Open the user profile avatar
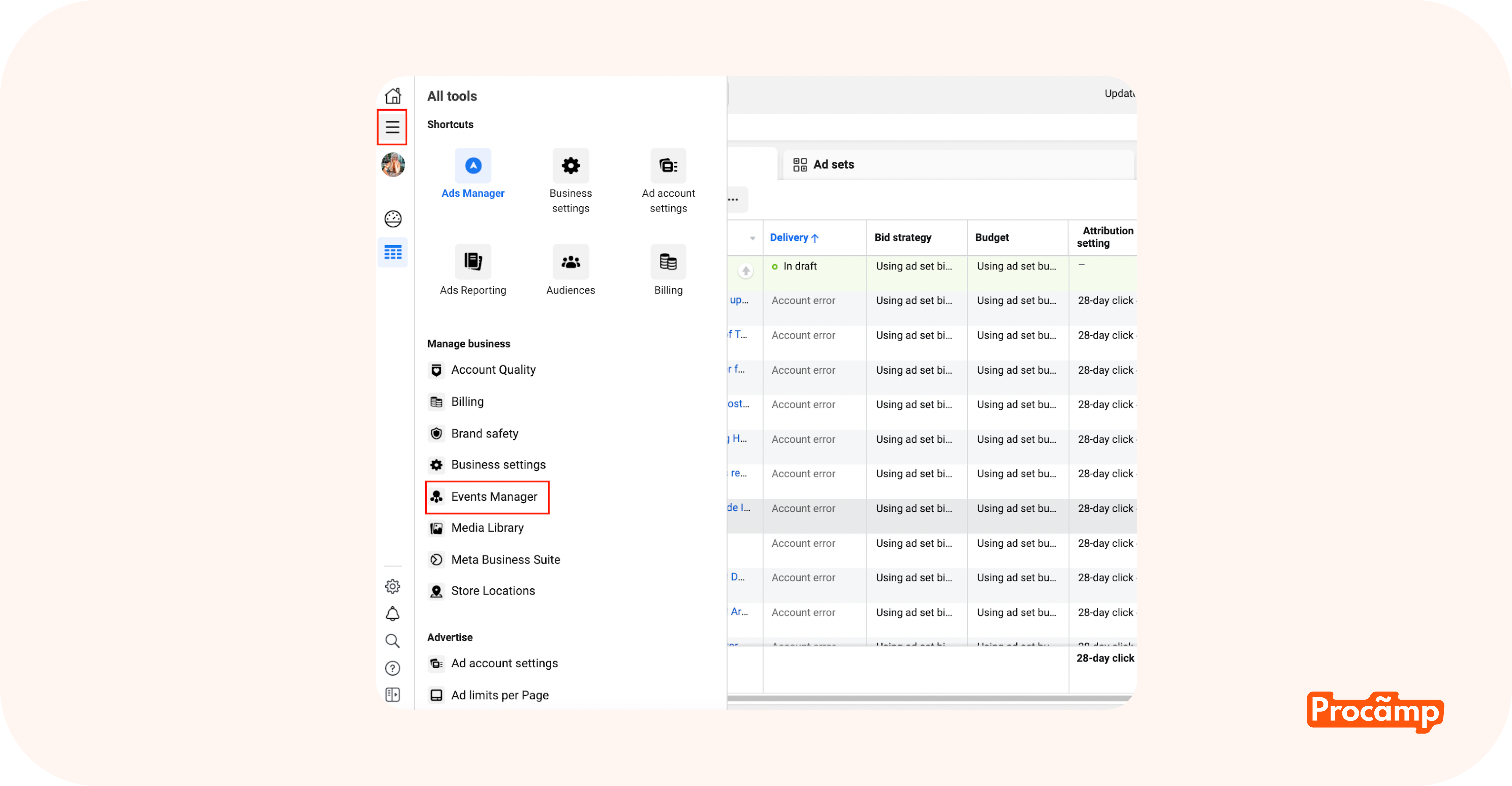This screenshot has height=786, width=1512. (393, 165)
